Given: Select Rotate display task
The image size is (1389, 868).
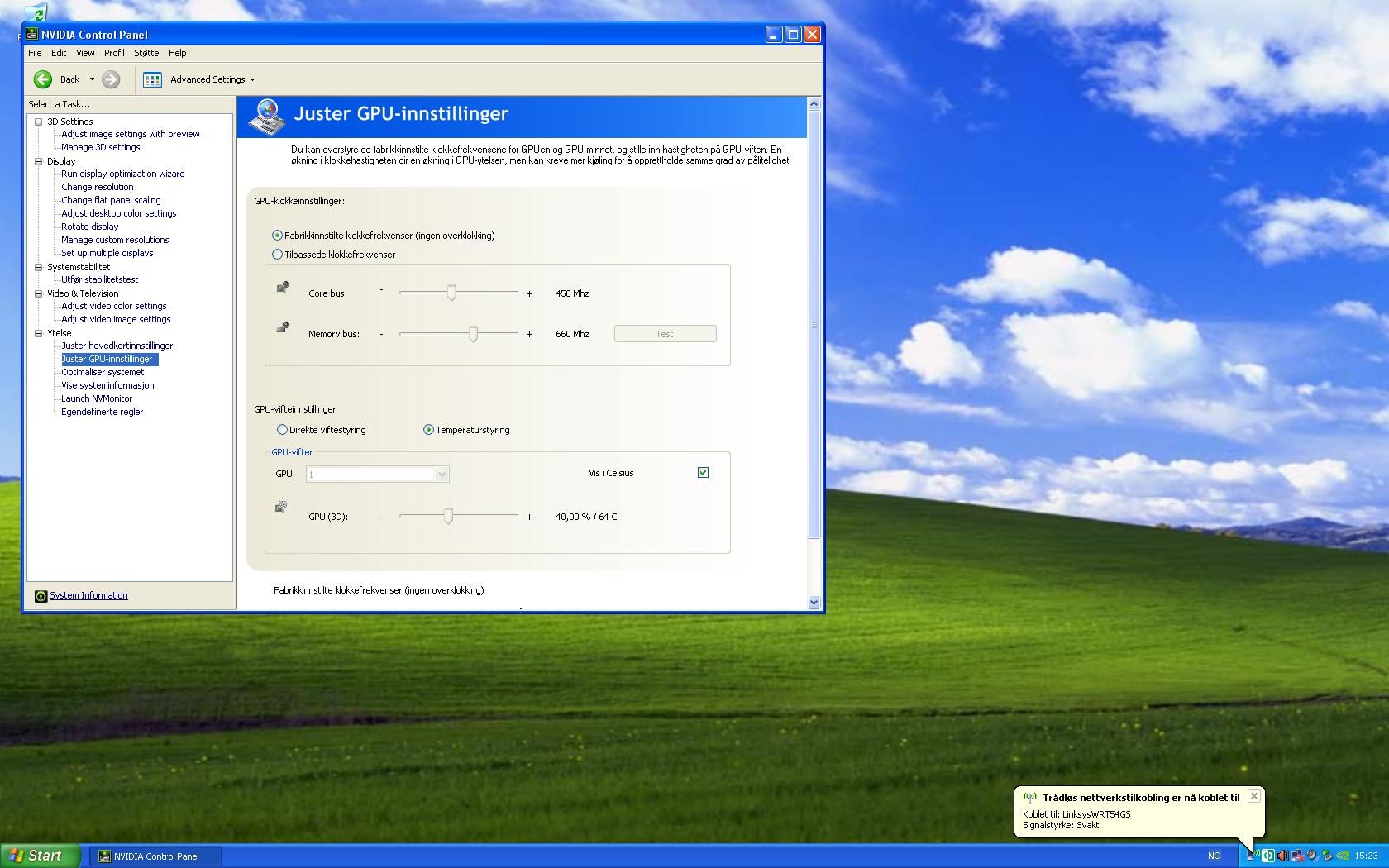Looking at the screenshot, I should tap(90, 227).
